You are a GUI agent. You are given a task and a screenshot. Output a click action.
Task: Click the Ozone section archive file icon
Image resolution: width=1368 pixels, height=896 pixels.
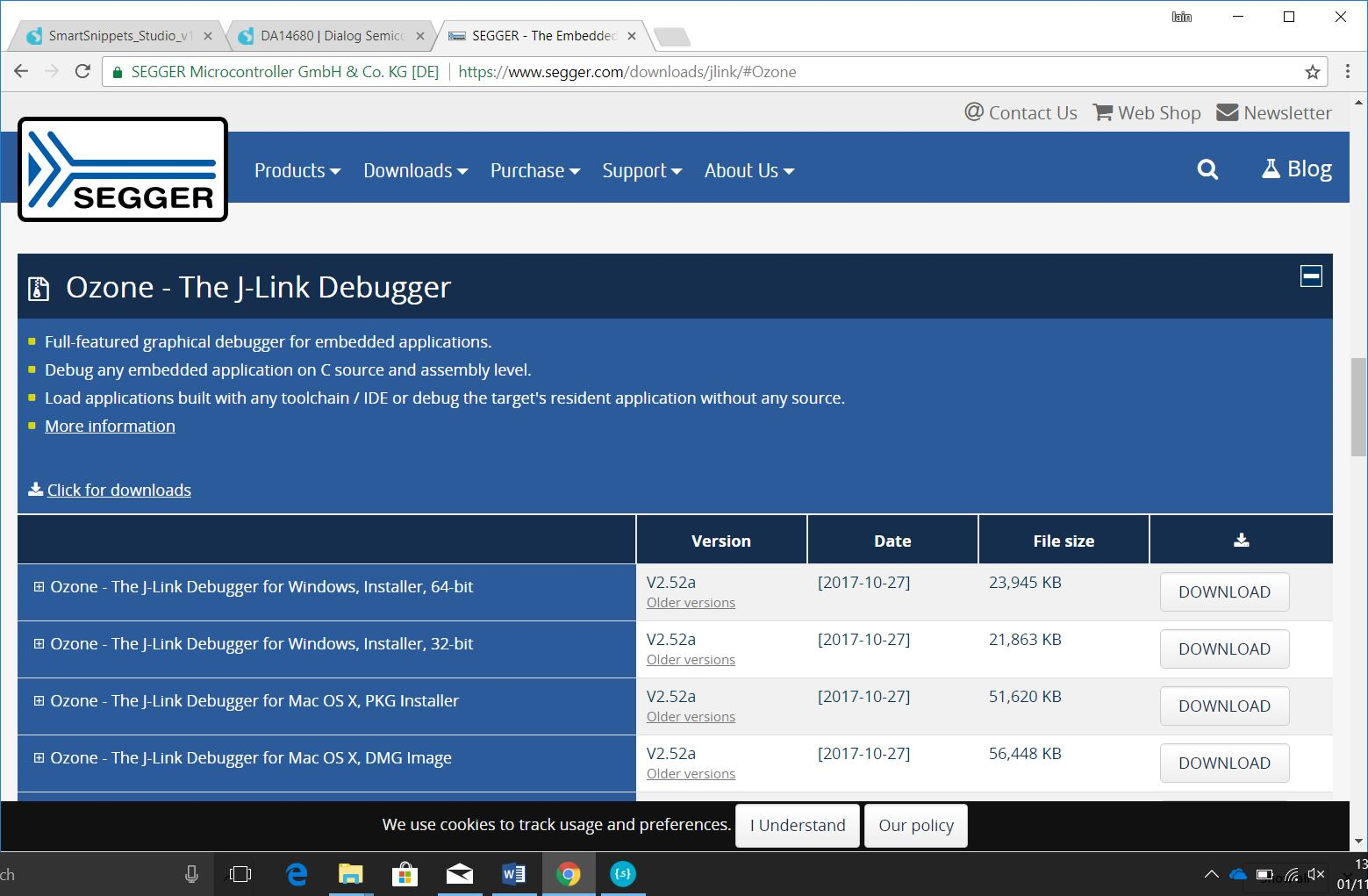39,289
